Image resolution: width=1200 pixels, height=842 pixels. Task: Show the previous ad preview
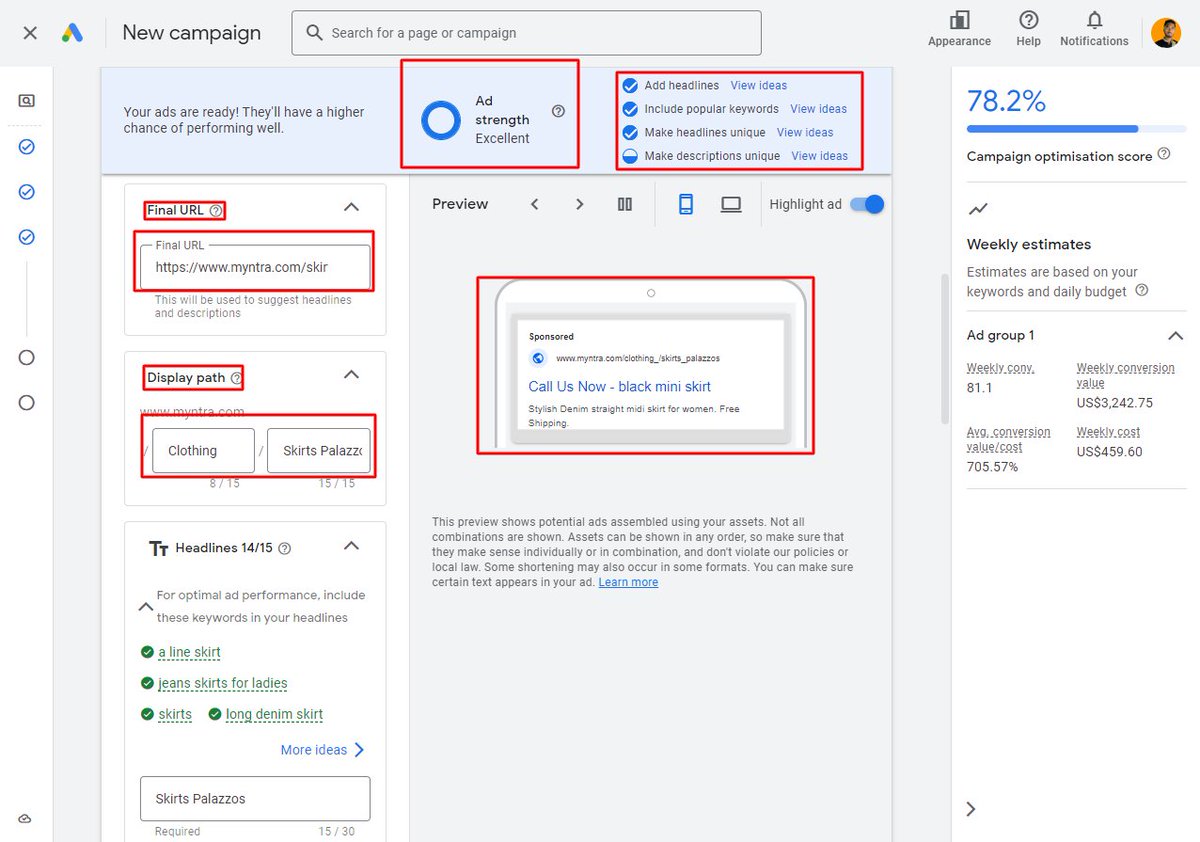tap(535, 204)
